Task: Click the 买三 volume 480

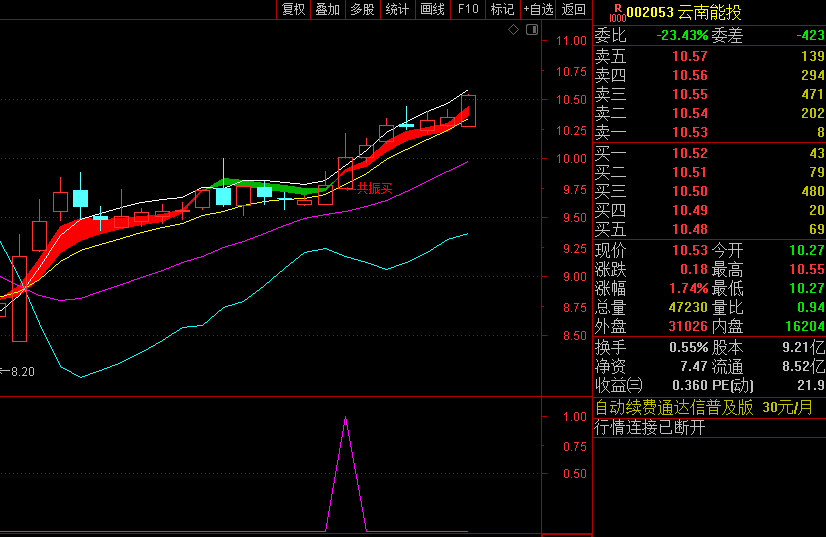Action: click(812, 191)
